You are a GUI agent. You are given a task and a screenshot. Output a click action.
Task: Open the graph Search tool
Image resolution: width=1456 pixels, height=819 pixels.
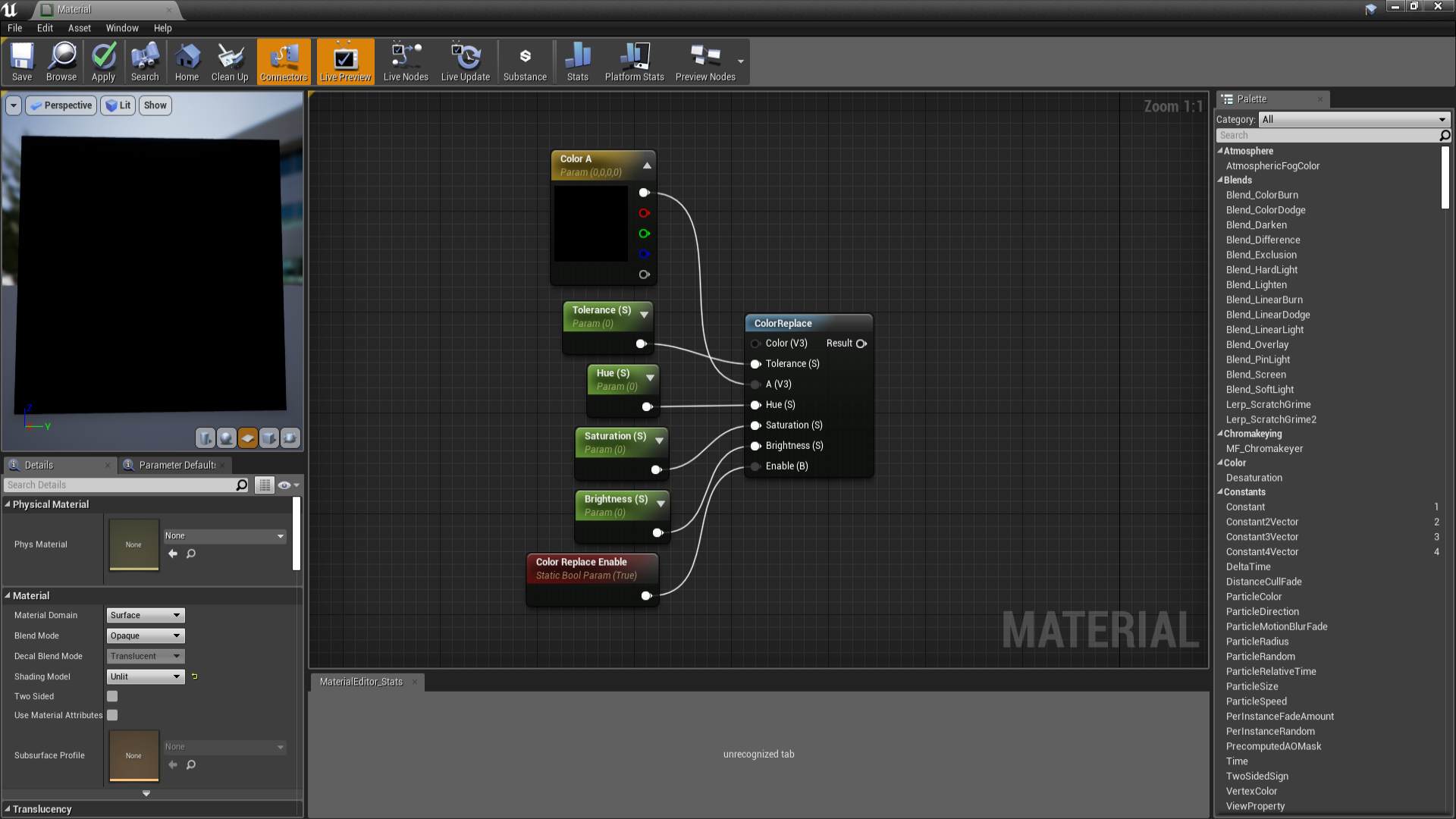click(x=144, y=61)
